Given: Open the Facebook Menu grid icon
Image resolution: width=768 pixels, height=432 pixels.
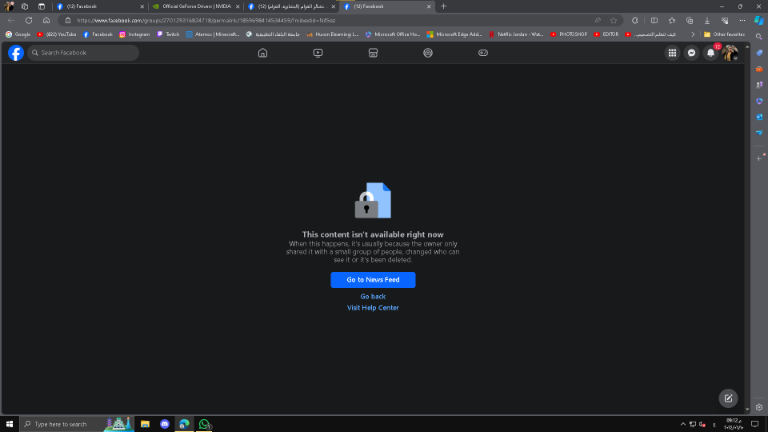Looking at the screenshot, I should click(672, 53).
